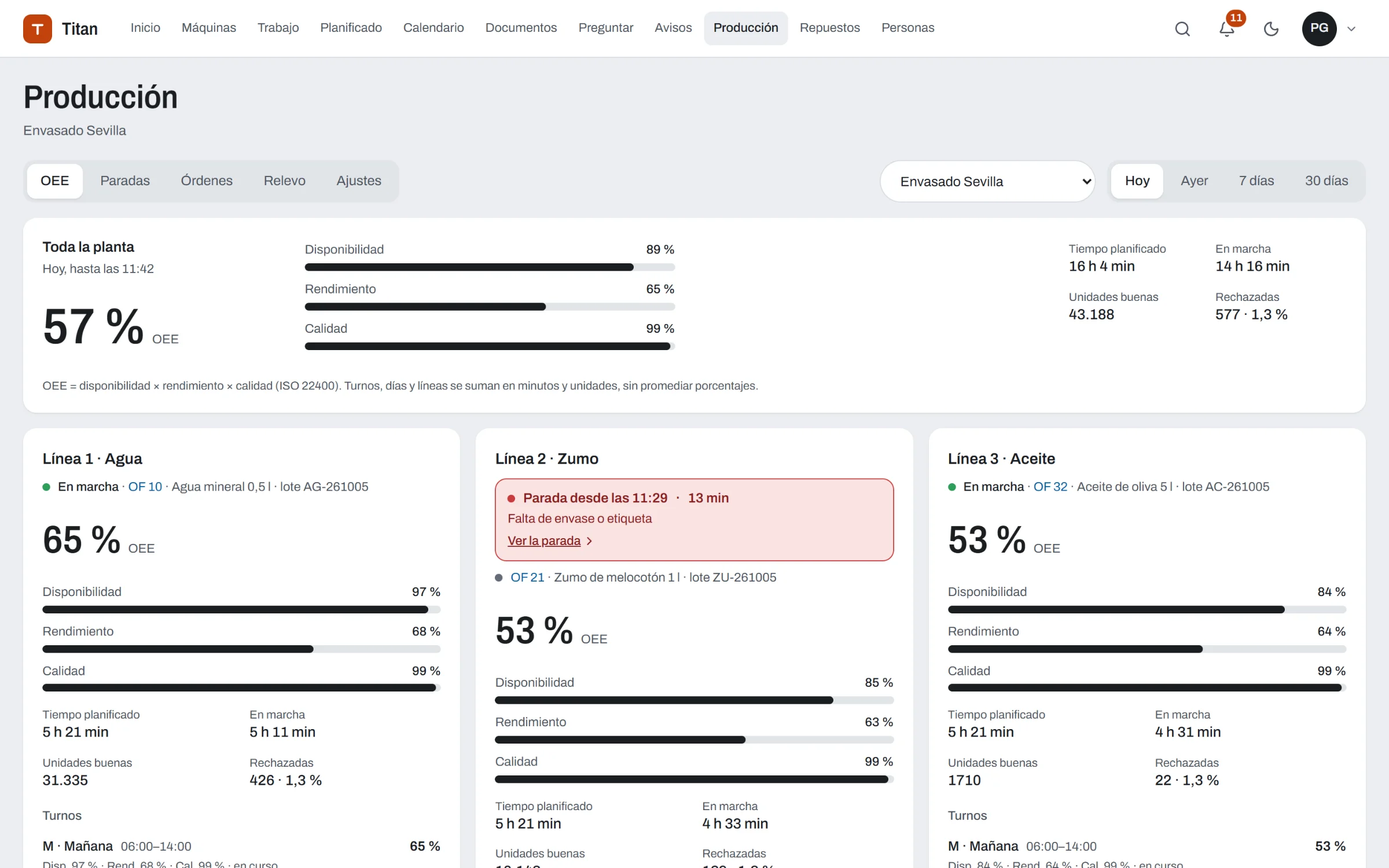Switch to the Ajustes tab
The height and width of the screenshot is (868, 1389).
(359, 181)
